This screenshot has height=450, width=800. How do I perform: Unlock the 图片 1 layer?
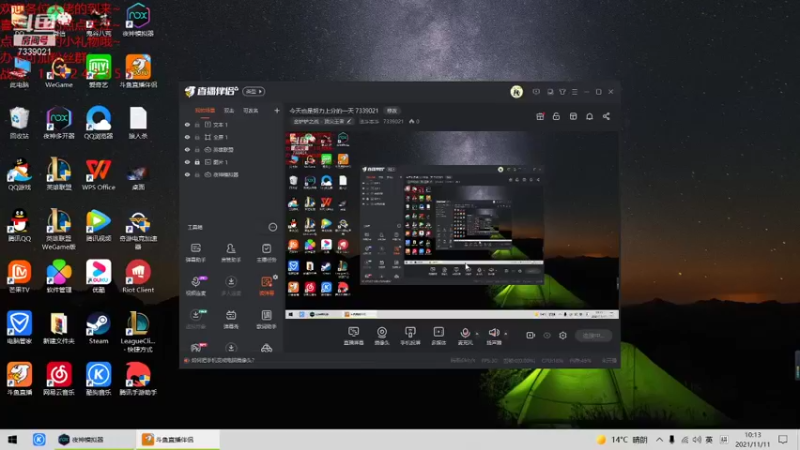[197, 162]
